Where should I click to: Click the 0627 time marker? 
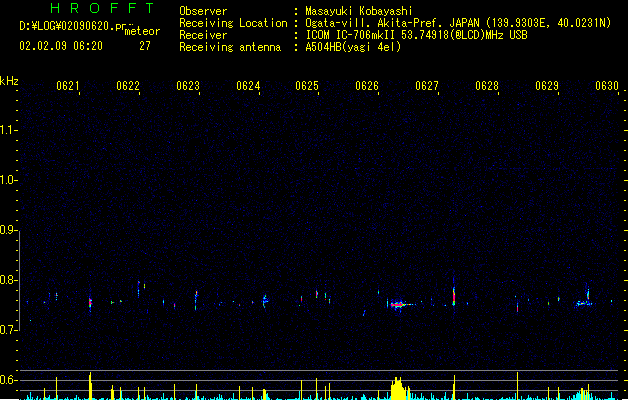point(427,86)
